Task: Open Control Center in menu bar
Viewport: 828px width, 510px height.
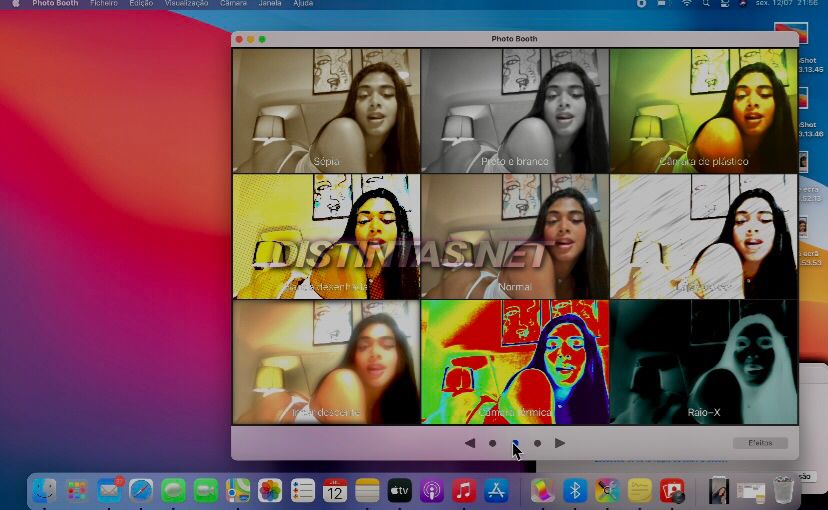Action: point(725,3)
